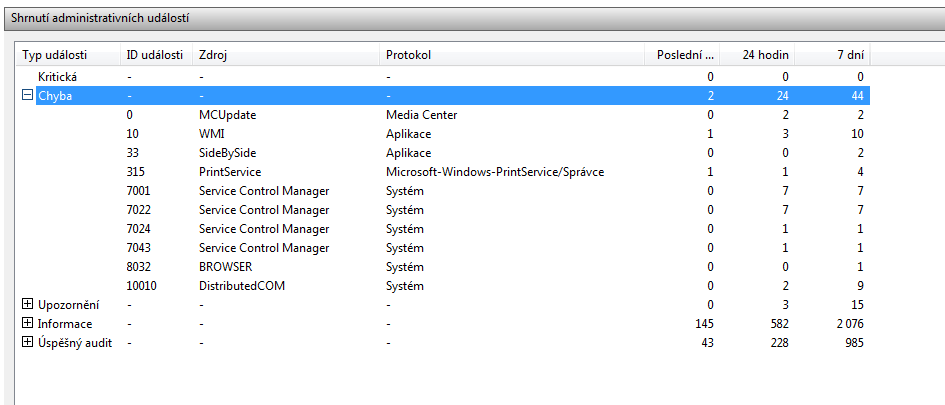The image size is (945, 405).
Task: Expand the Informace event group
Action: coord(27,324)
